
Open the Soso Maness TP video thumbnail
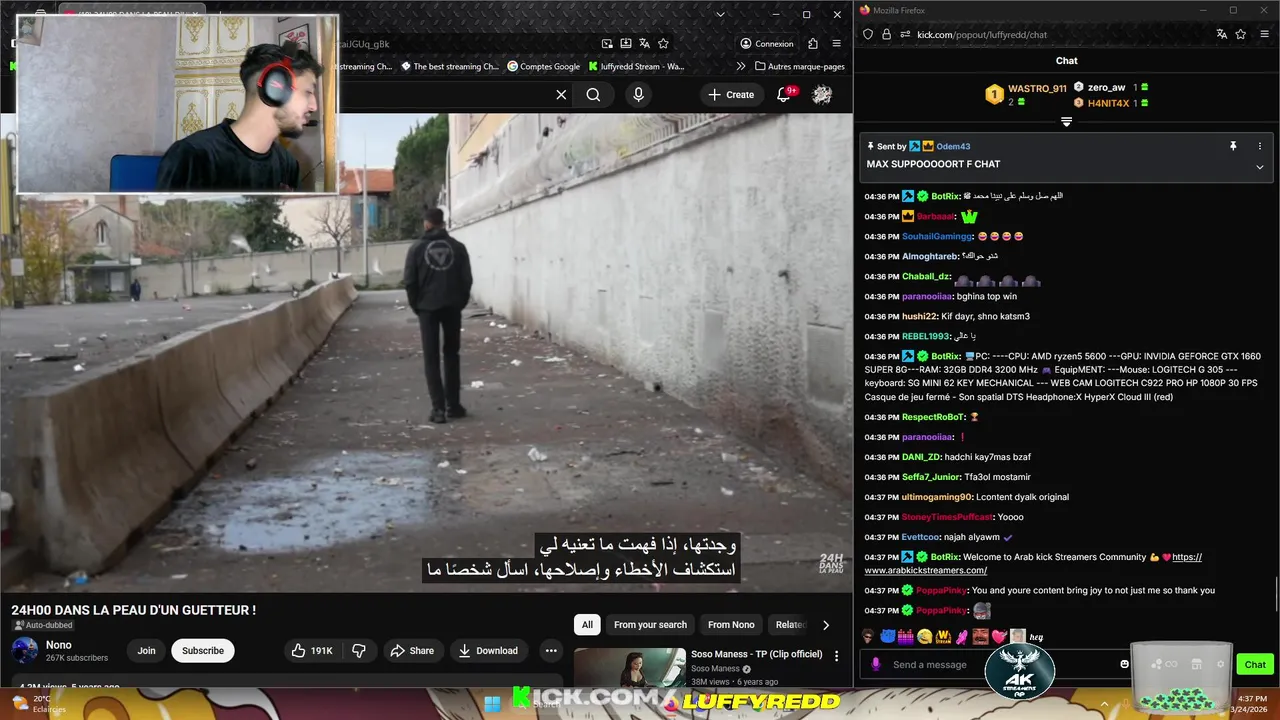click(630, 668)
